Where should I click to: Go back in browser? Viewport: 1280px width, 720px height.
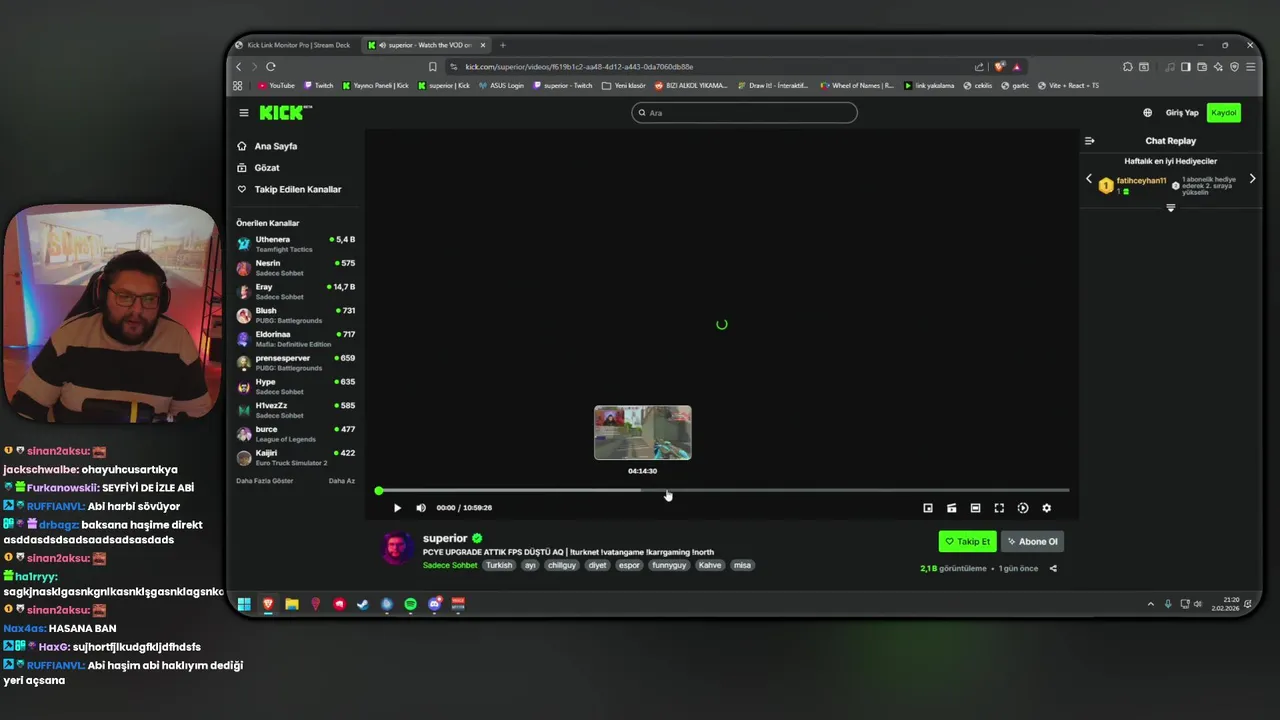click(238, 67)
